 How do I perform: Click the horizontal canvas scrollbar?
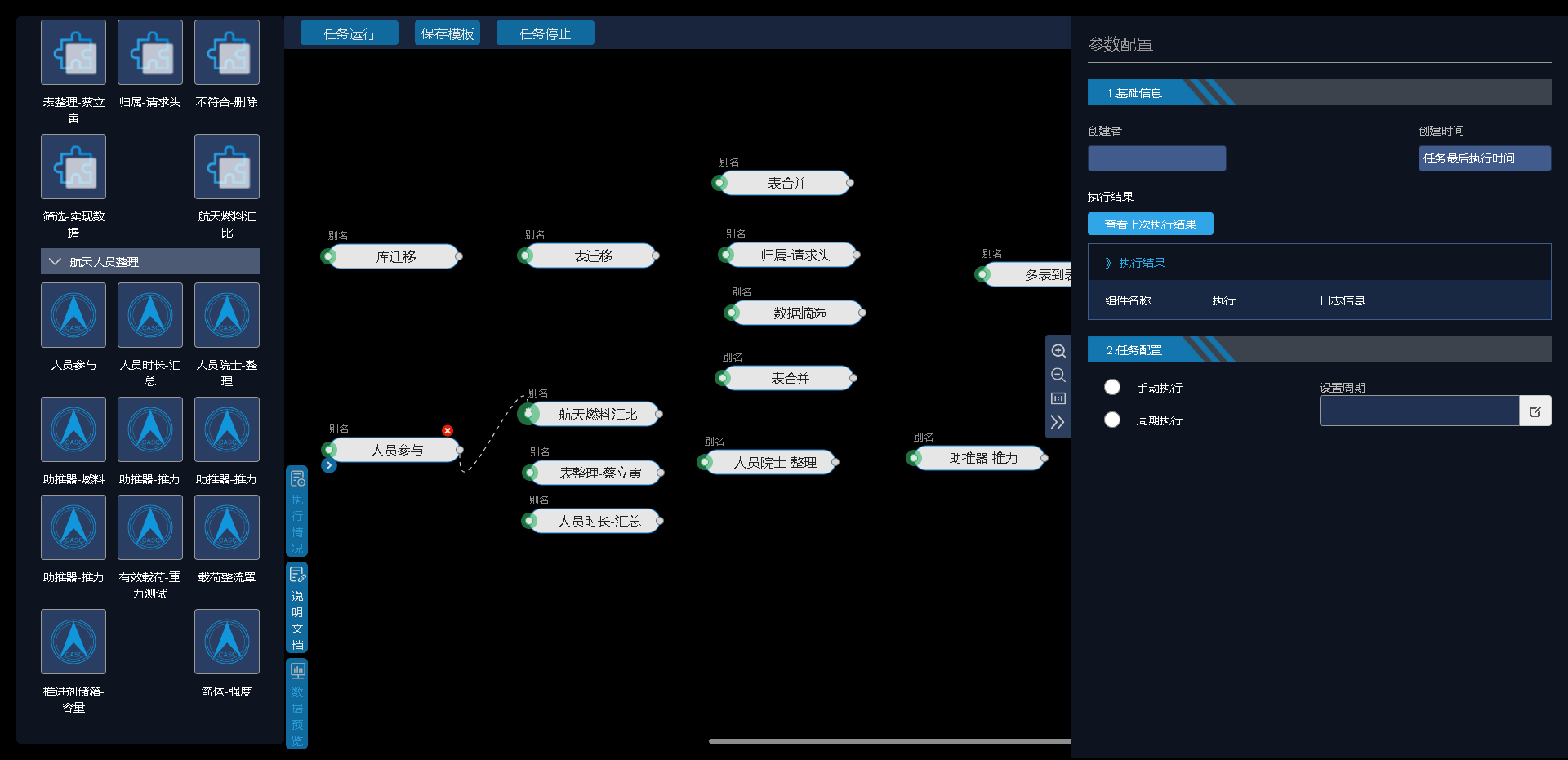pyautogui.click(x=890, y=741)
